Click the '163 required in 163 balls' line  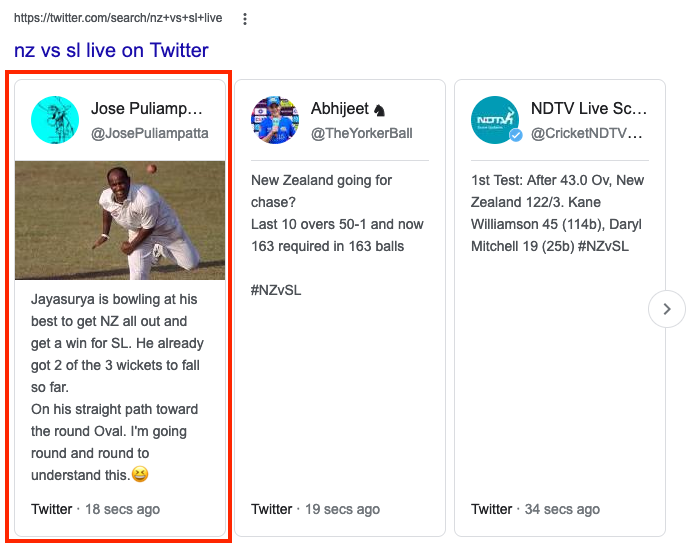click(327, 246)
